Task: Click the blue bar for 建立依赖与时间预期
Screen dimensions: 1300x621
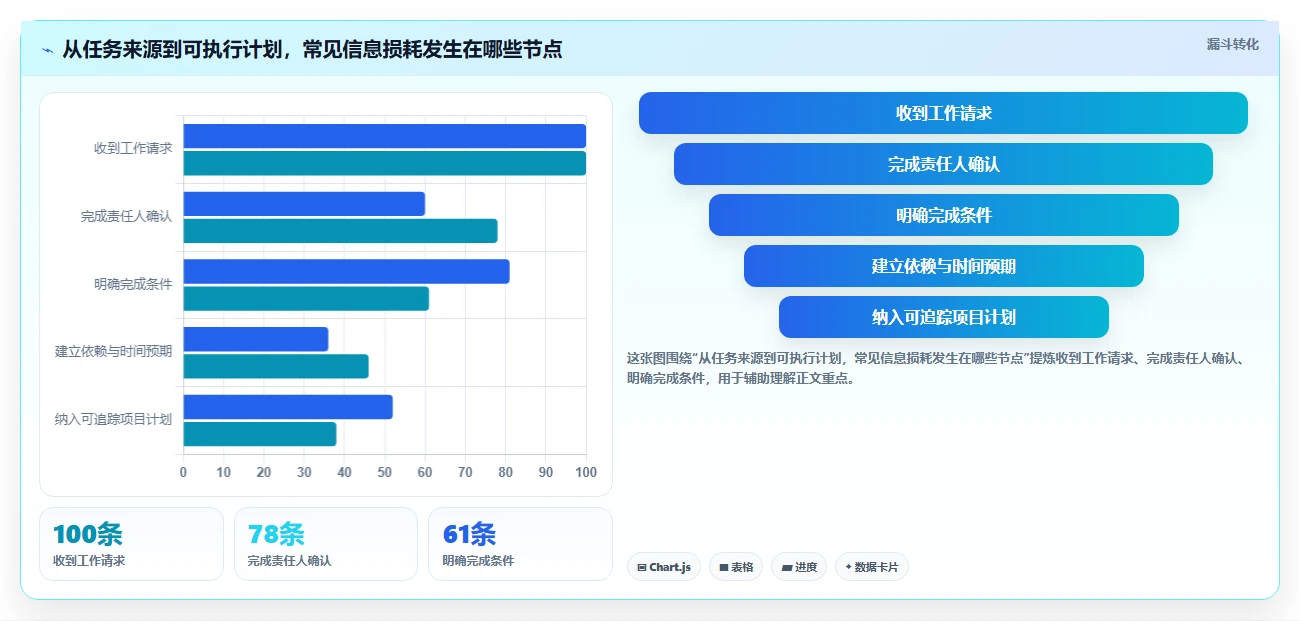Action: point(255,339)
